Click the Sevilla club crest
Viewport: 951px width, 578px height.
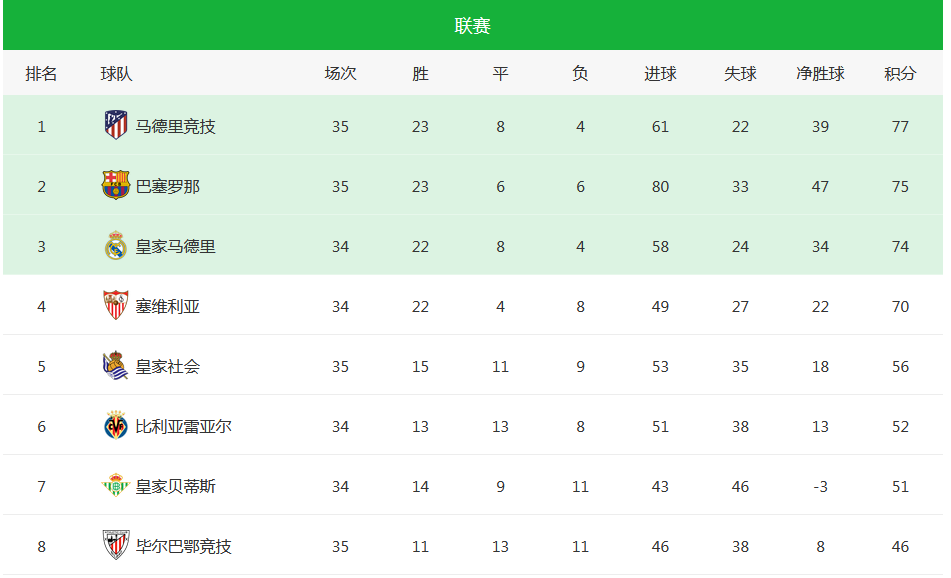point(115,305)
